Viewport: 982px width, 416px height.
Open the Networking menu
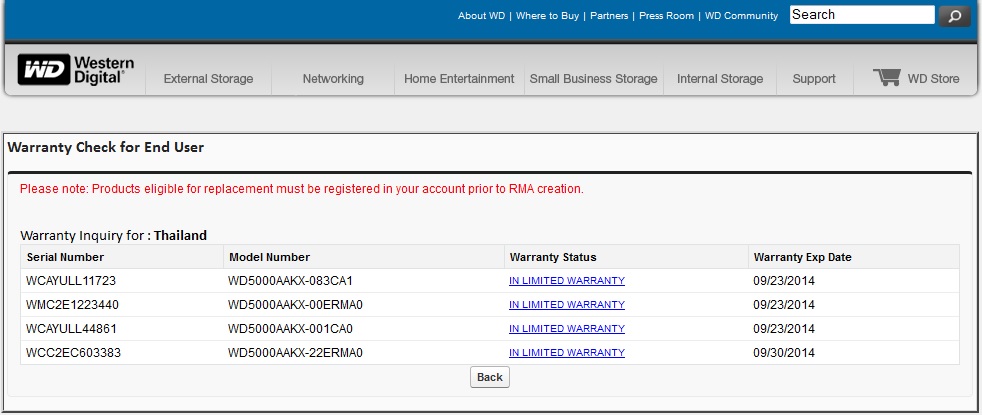tap(333, 79)
